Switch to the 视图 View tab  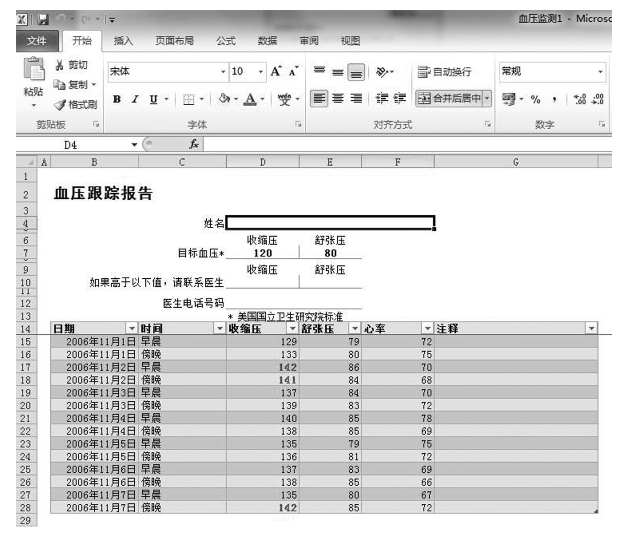coord(350,41)
